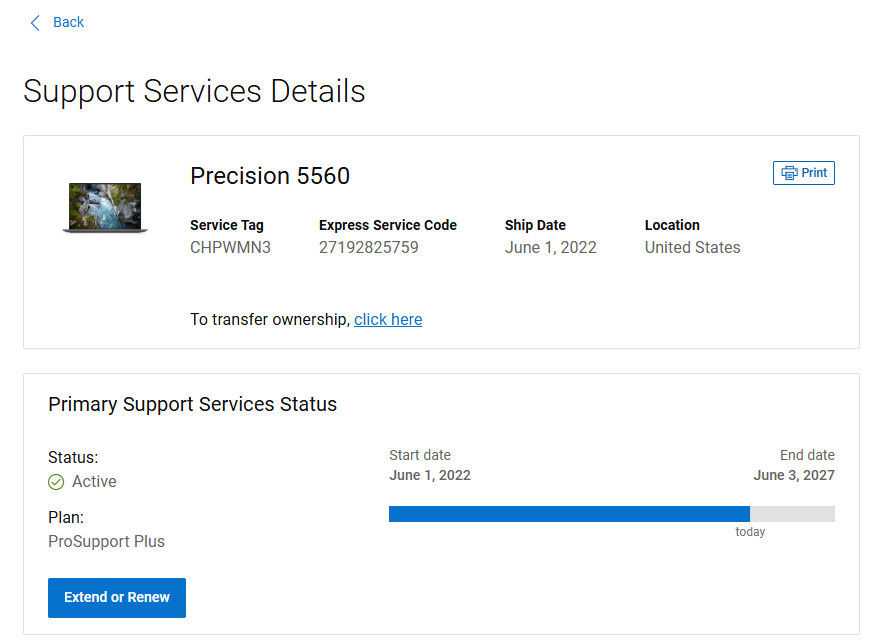870x641 pixels.
Task: Click the 'today' marker under the bar
Action: (x=750, y=532)
